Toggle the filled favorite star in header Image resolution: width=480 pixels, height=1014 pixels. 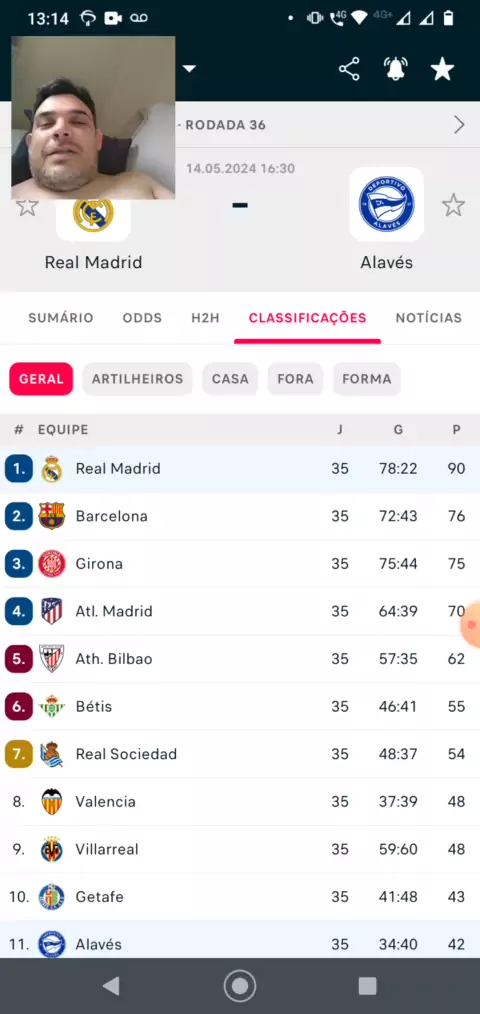pyautogui.click(x=442, y=69)
